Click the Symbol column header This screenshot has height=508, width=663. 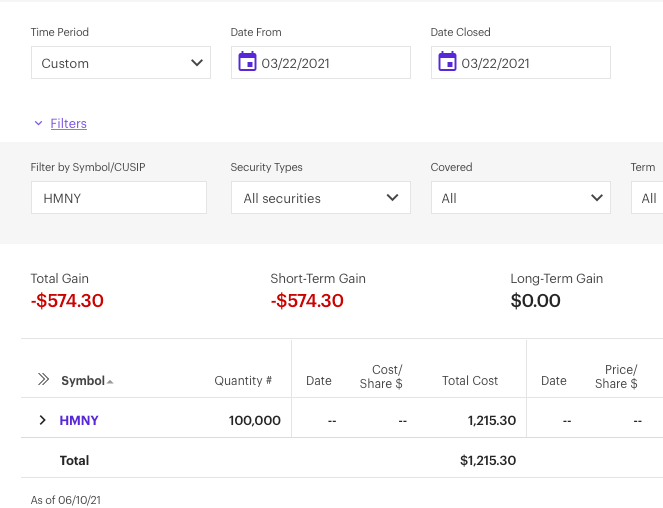pyautogui.click(x=82, y=381)
